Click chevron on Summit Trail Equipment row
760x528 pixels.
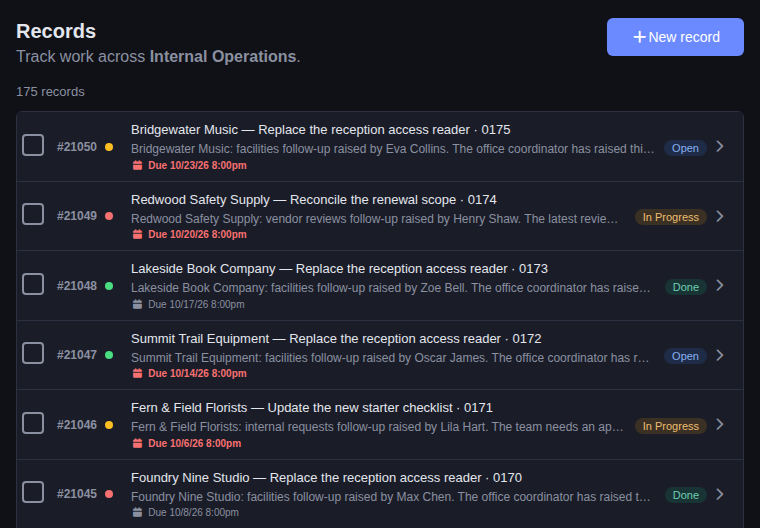[720, 355]
